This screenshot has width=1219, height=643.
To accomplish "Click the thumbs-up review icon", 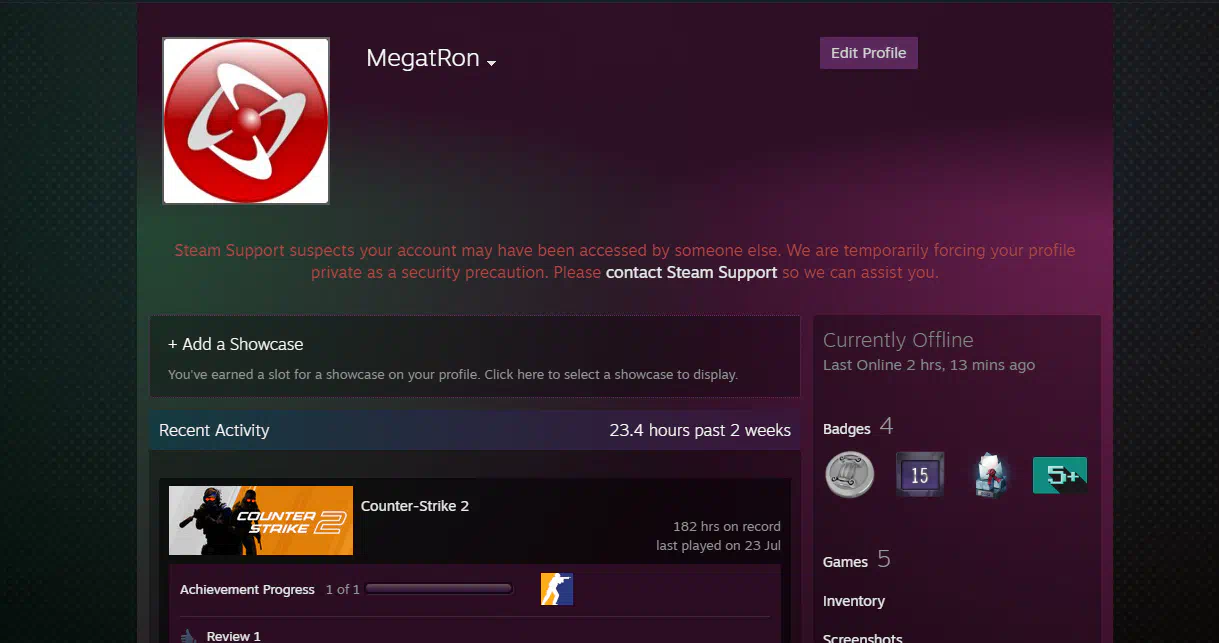I will (188, 636).
